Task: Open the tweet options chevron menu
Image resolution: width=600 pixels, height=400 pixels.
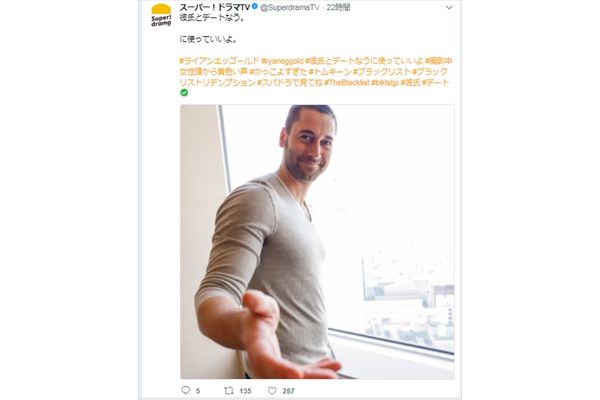Action: tap(449, 7)
